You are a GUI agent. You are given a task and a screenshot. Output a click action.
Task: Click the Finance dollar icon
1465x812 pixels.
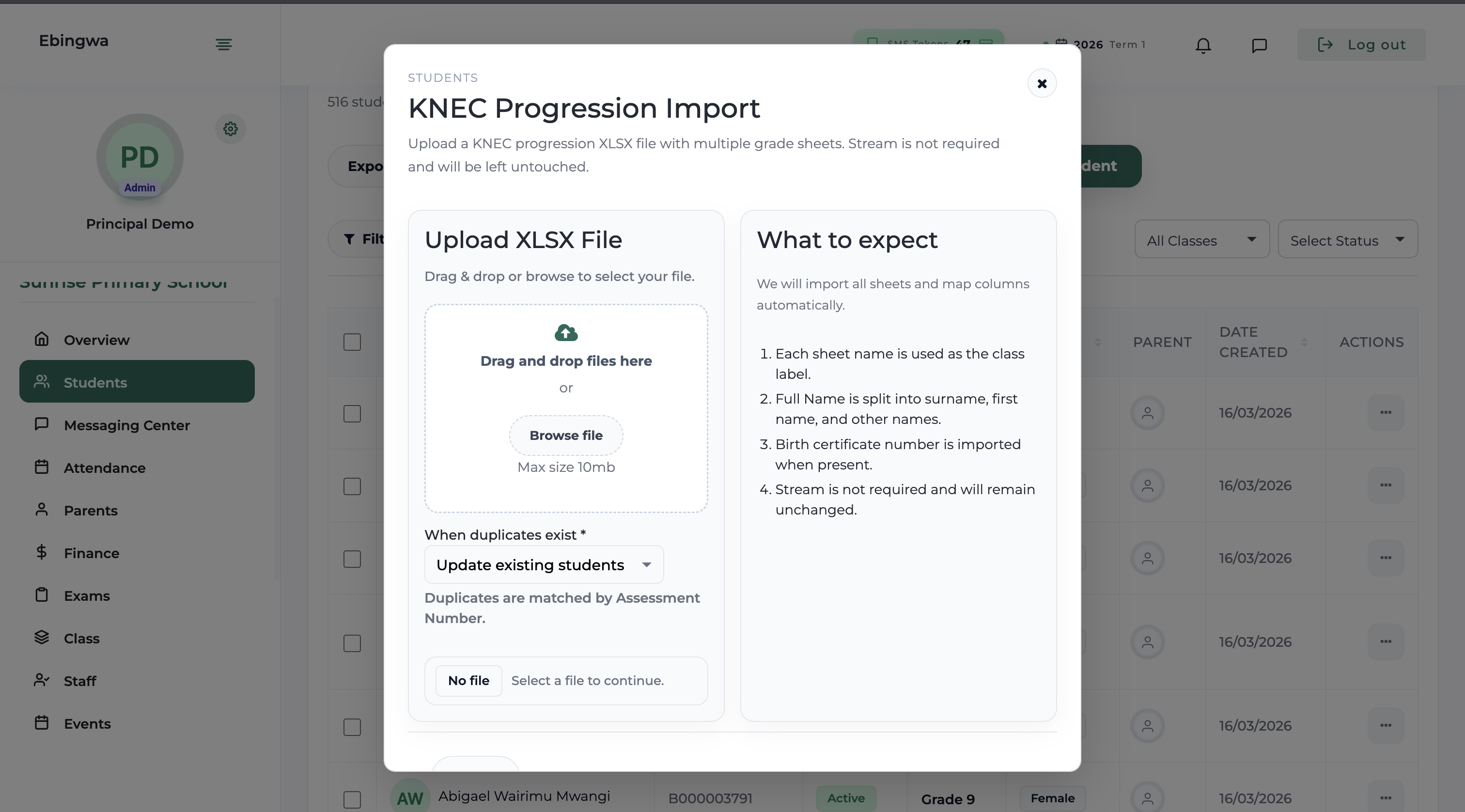pyautogui.click(x=41, y=552)
